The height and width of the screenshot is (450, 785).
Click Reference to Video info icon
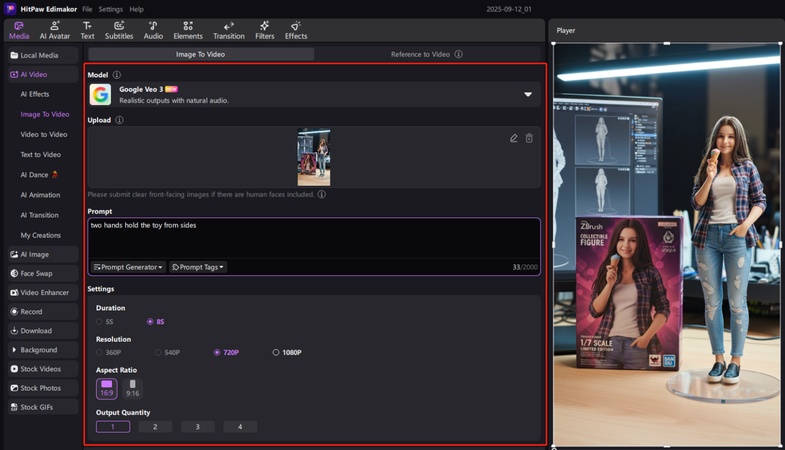point(459,54)
